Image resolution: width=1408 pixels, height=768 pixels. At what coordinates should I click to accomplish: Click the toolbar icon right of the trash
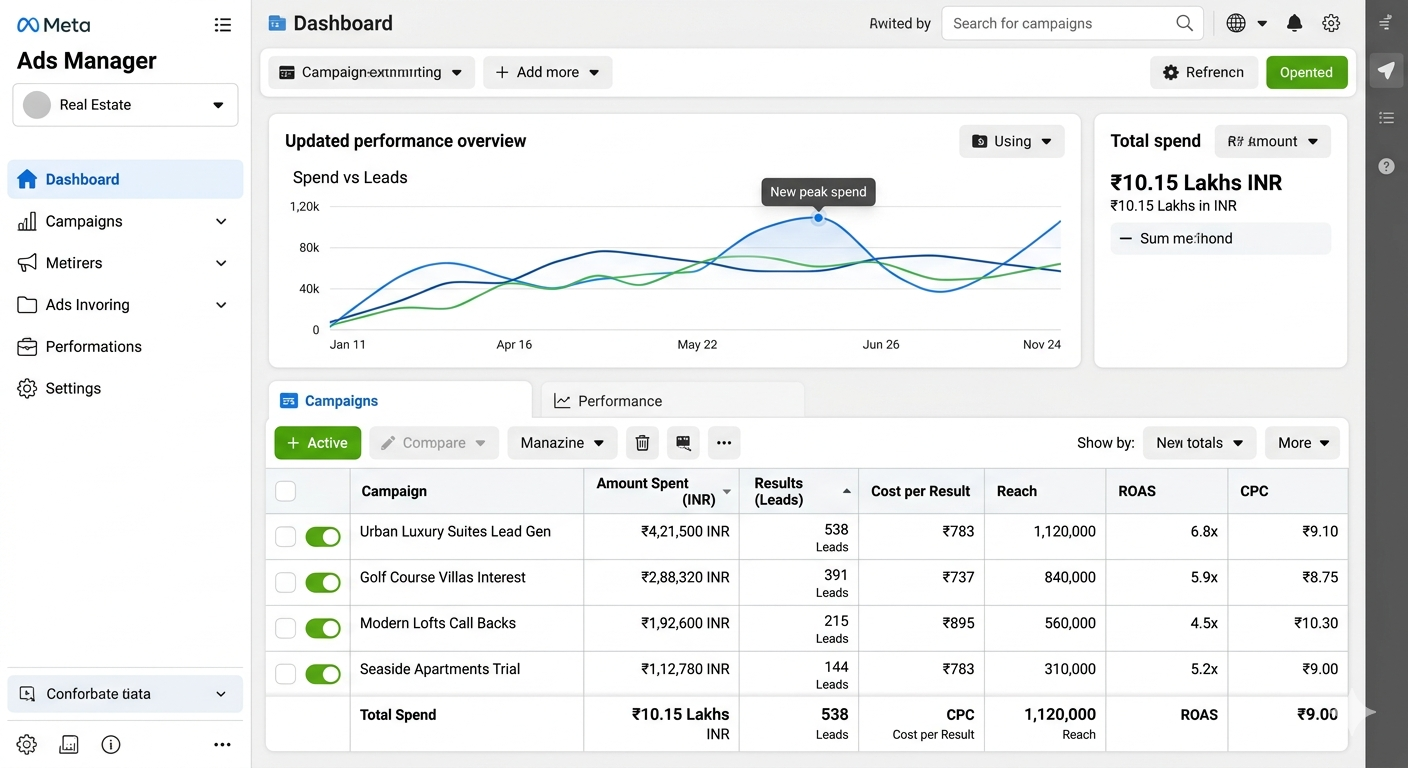(x=683, y=443)
